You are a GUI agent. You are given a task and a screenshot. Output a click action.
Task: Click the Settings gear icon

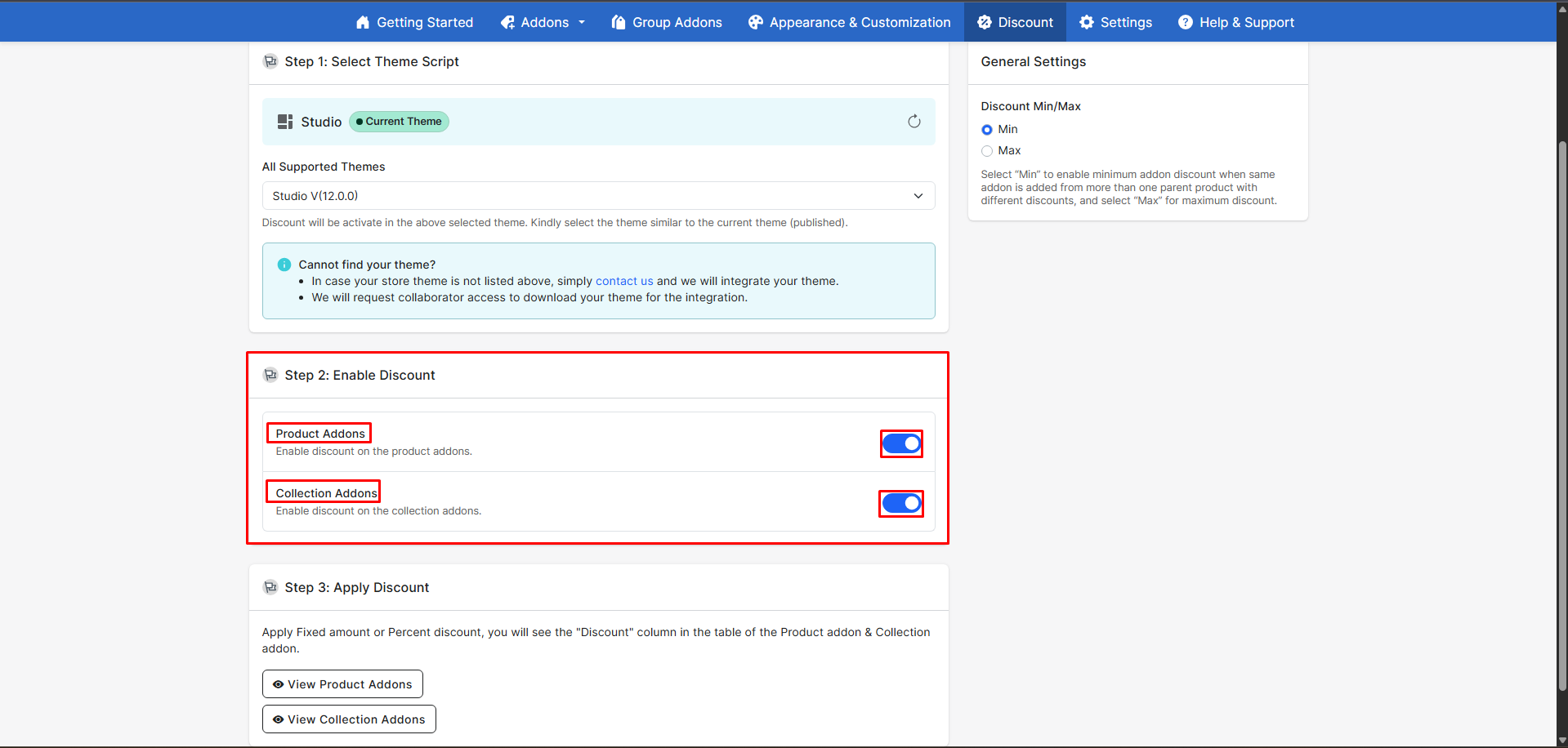(1087, 23)
